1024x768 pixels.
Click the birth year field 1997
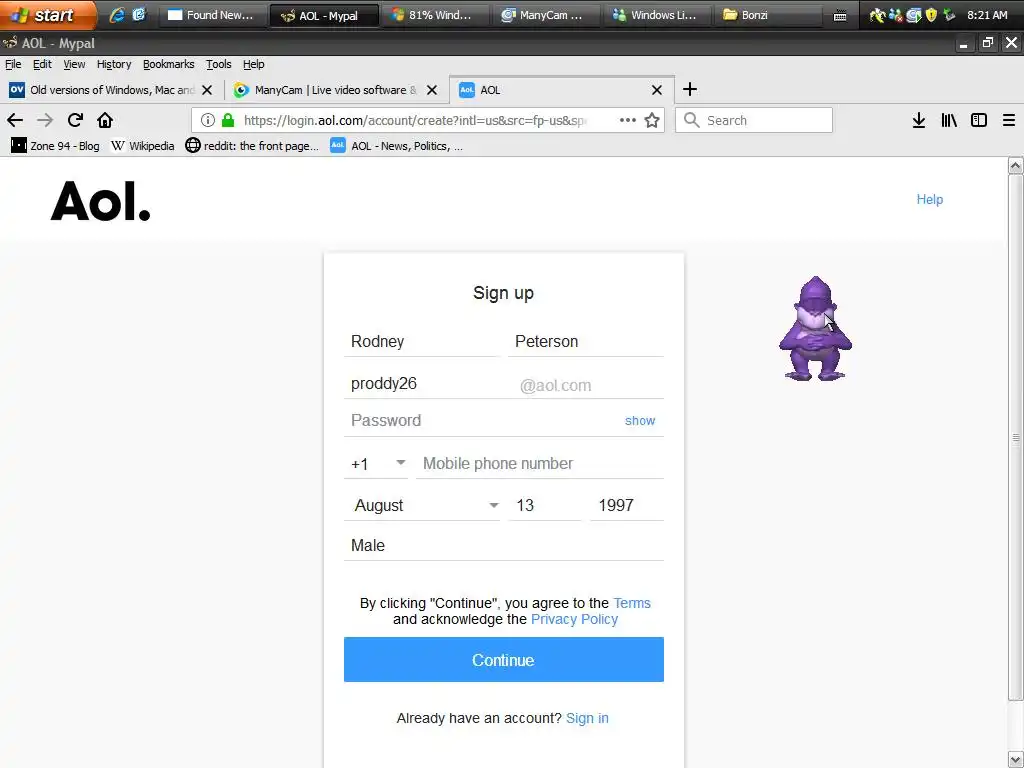(627, 505)
